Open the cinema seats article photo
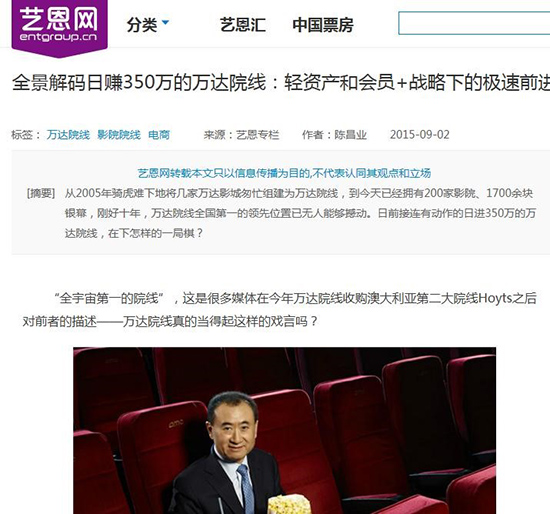 284,430
